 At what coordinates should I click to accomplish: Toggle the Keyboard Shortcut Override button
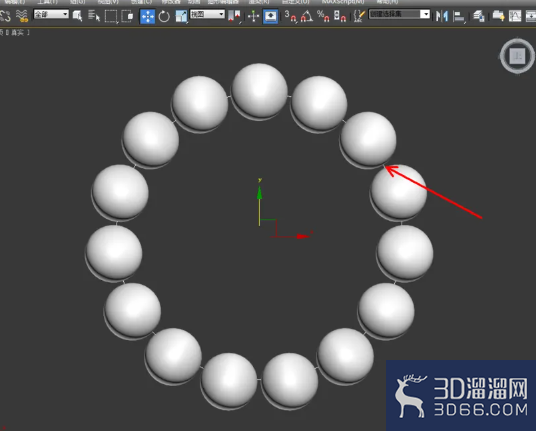pyautogui.click(x=270, y=16)
